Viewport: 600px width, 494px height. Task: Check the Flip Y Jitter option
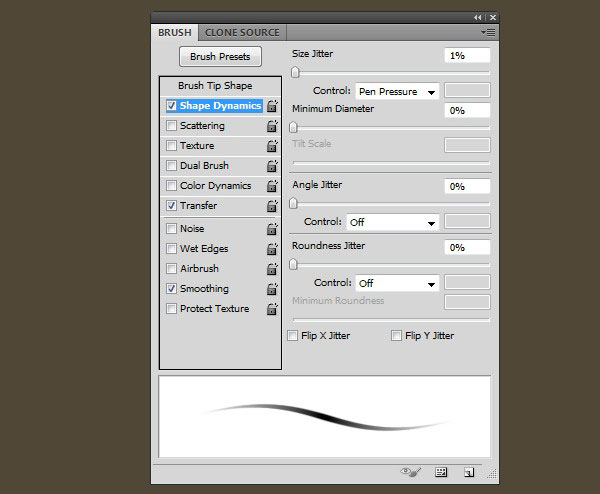coord(396,336)
